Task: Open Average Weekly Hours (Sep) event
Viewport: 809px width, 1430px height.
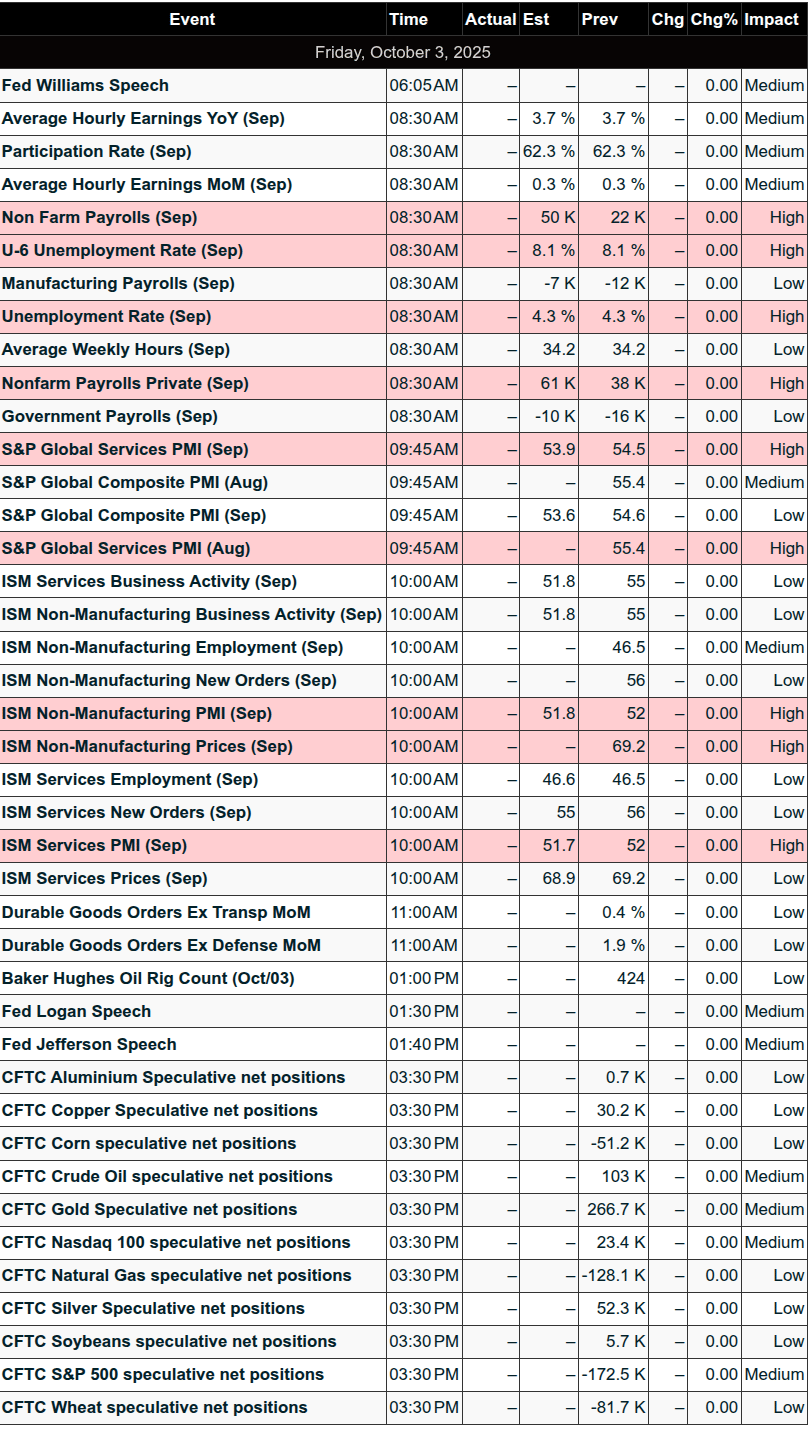Action: 116,349
